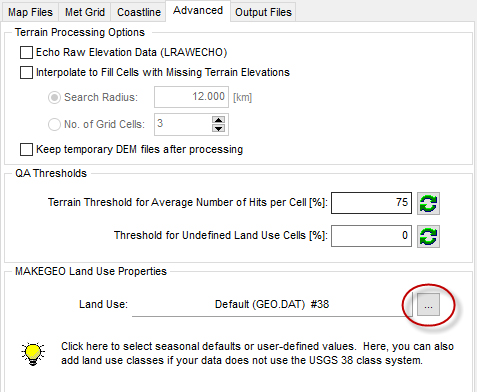Click the yellow lightbulb tip icon
This screenshot has width=477, height=392.
click(33, 354)
